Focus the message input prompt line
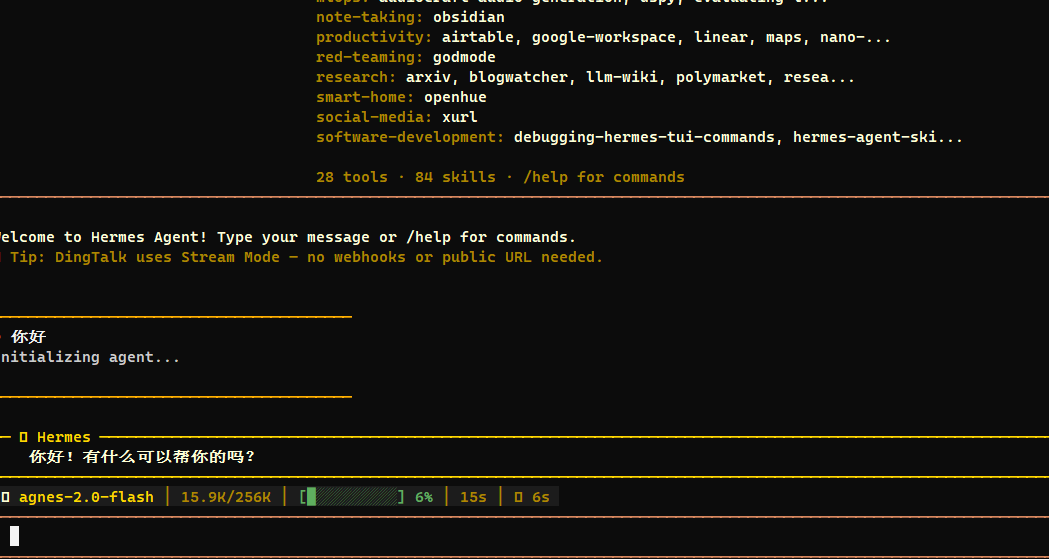The height and width of the screenshot is (559, 1049). tap(524, 536)
